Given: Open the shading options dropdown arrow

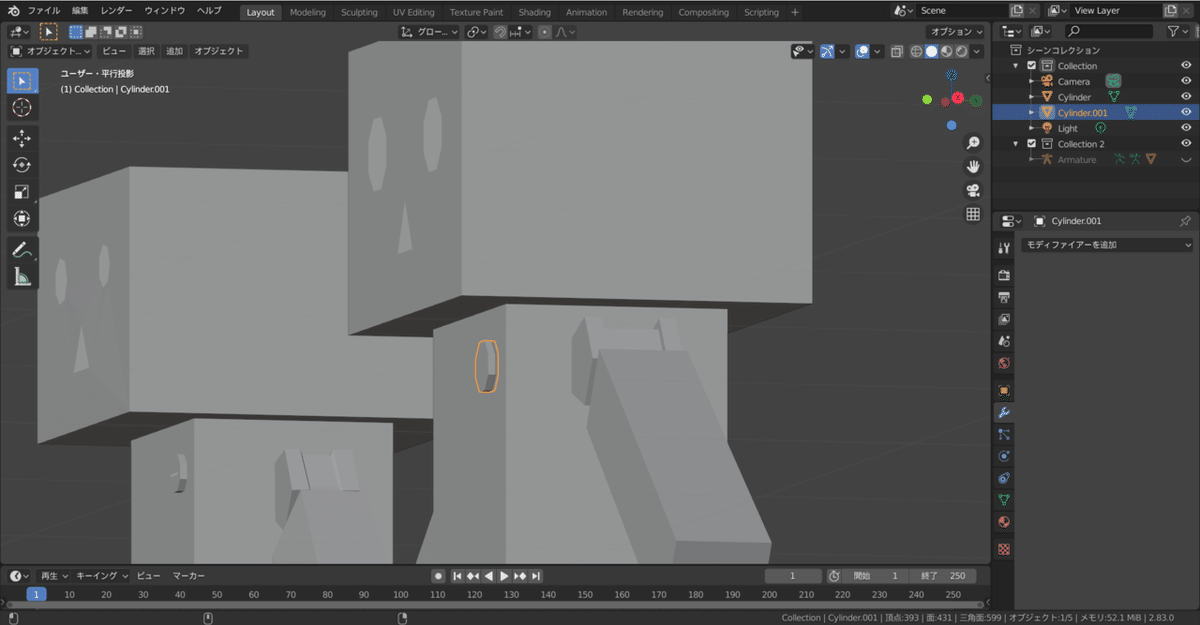Looking at the screenshot, I should tap(977, 51).
